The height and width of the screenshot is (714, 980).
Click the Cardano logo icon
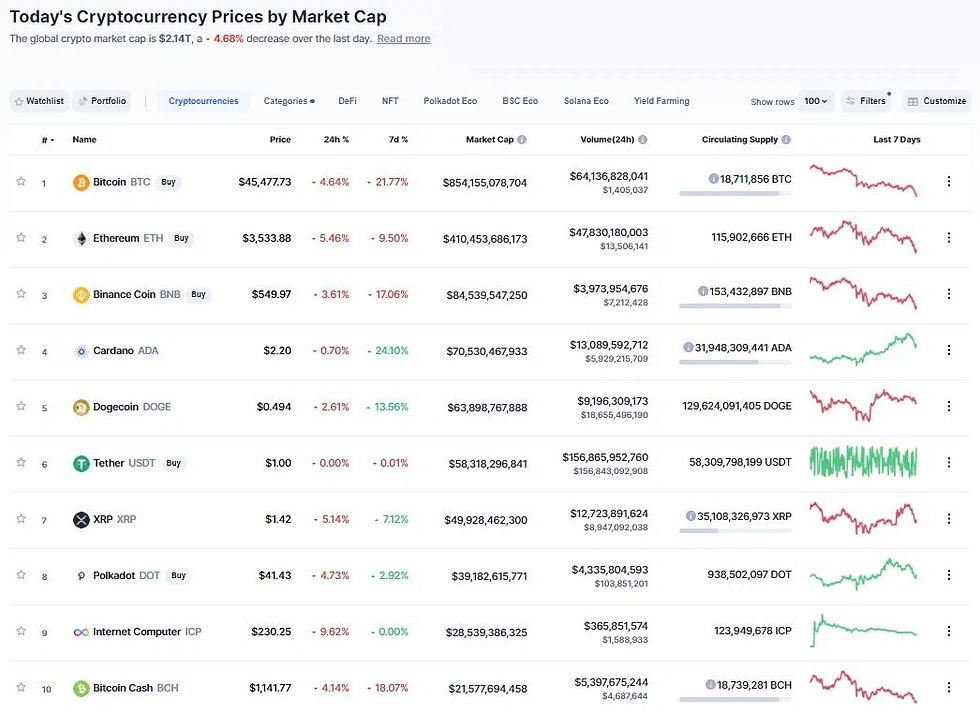coord(81,351)
